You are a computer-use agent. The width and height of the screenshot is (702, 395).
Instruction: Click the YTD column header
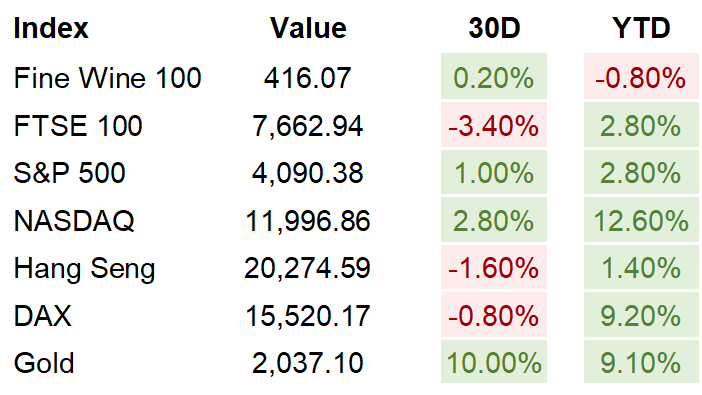pos(641,28)
